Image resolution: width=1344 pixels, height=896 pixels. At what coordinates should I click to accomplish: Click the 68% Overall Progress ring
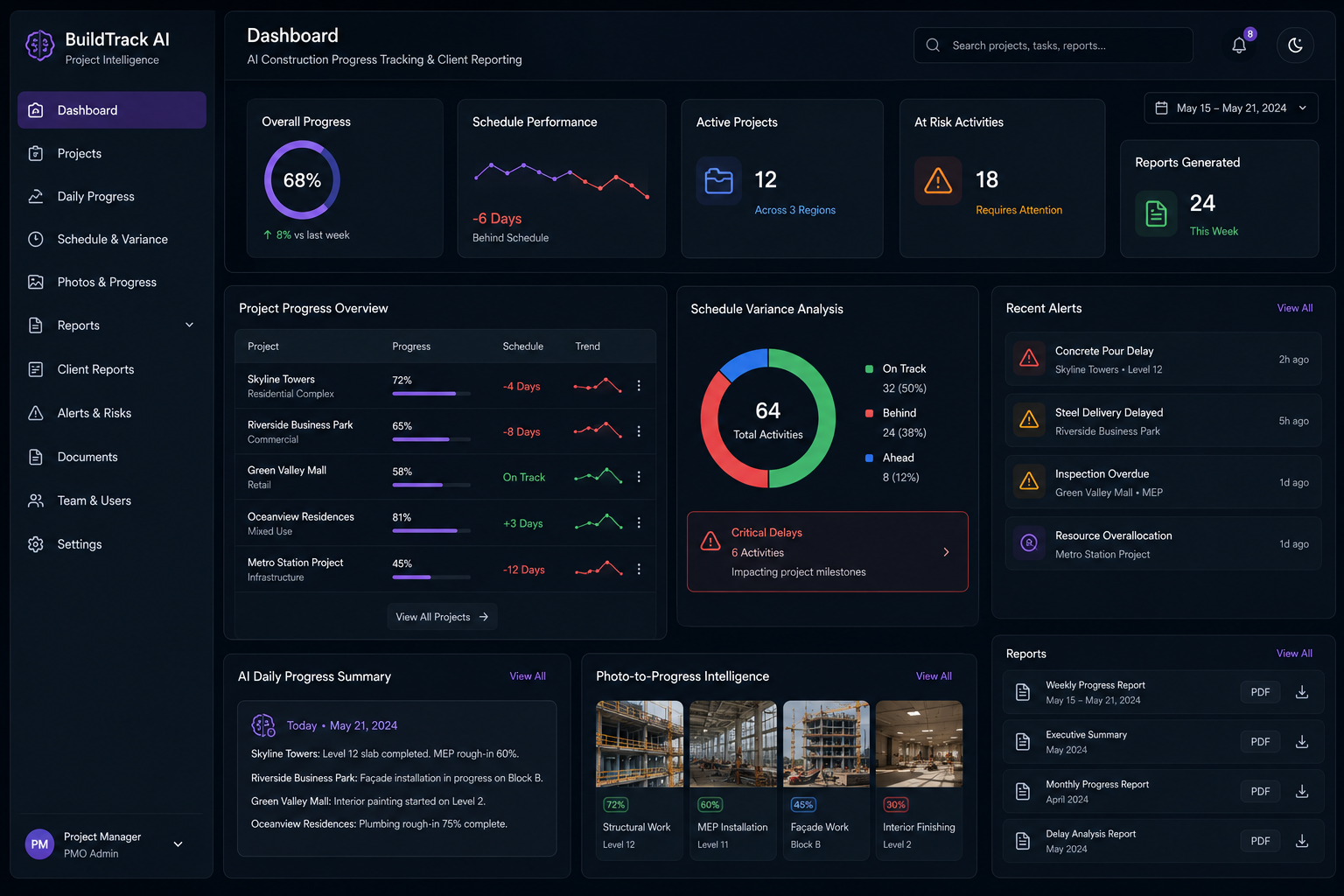tap(302, 180)
